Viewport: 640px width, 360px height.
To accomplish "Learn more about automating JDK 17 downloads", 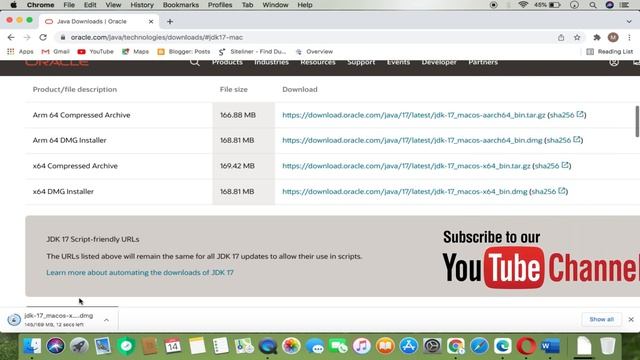I will [140, 272].
